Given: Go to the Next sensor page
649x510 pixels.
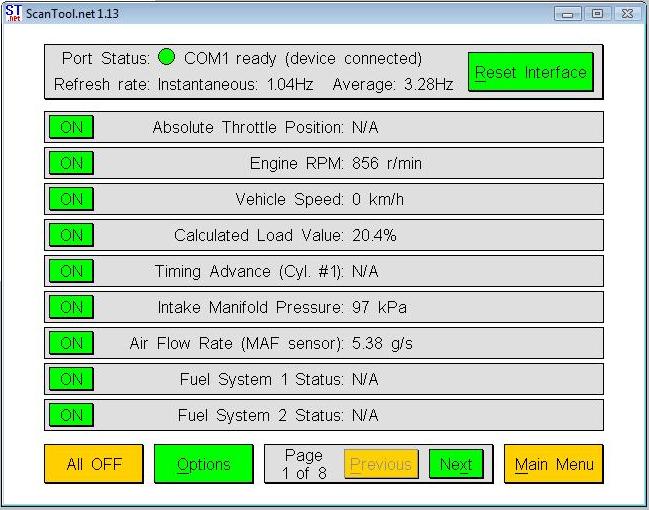Looking at the screenshot, I should [455, 464].
